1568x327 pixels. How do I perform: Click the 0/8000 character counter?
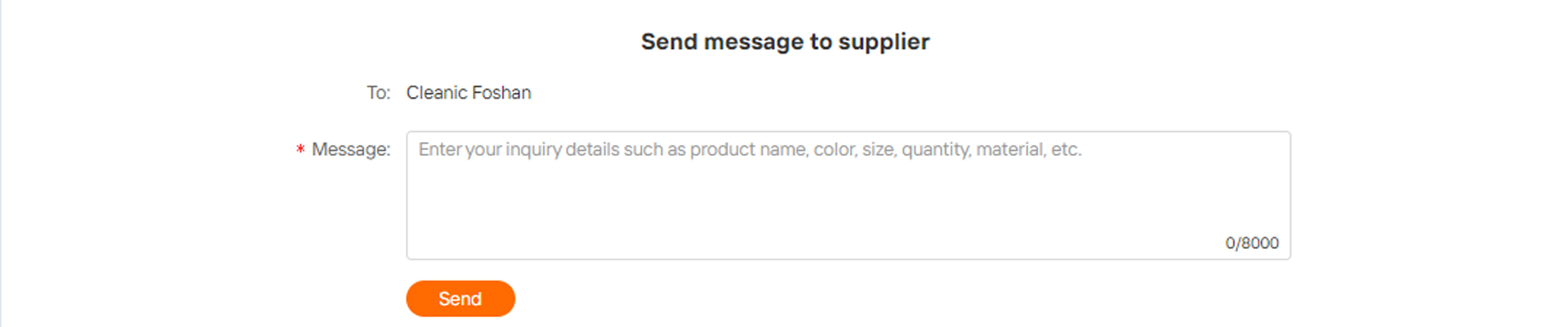(1251, 243)
